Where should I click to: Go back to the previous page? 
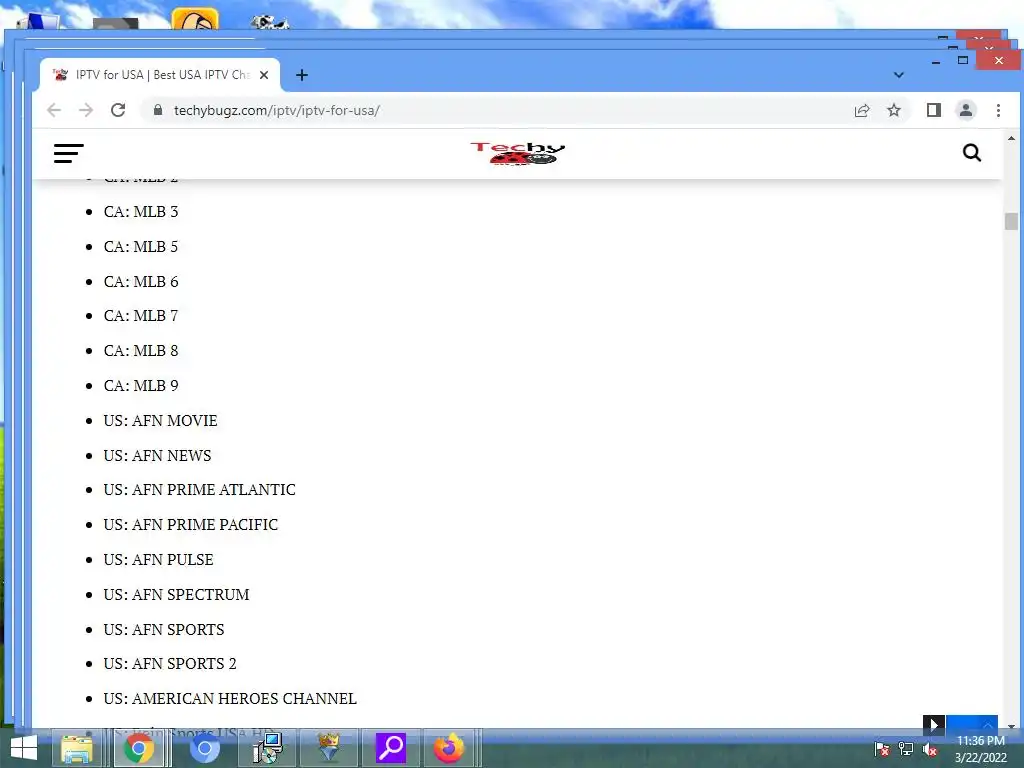(x=54, y=110)
